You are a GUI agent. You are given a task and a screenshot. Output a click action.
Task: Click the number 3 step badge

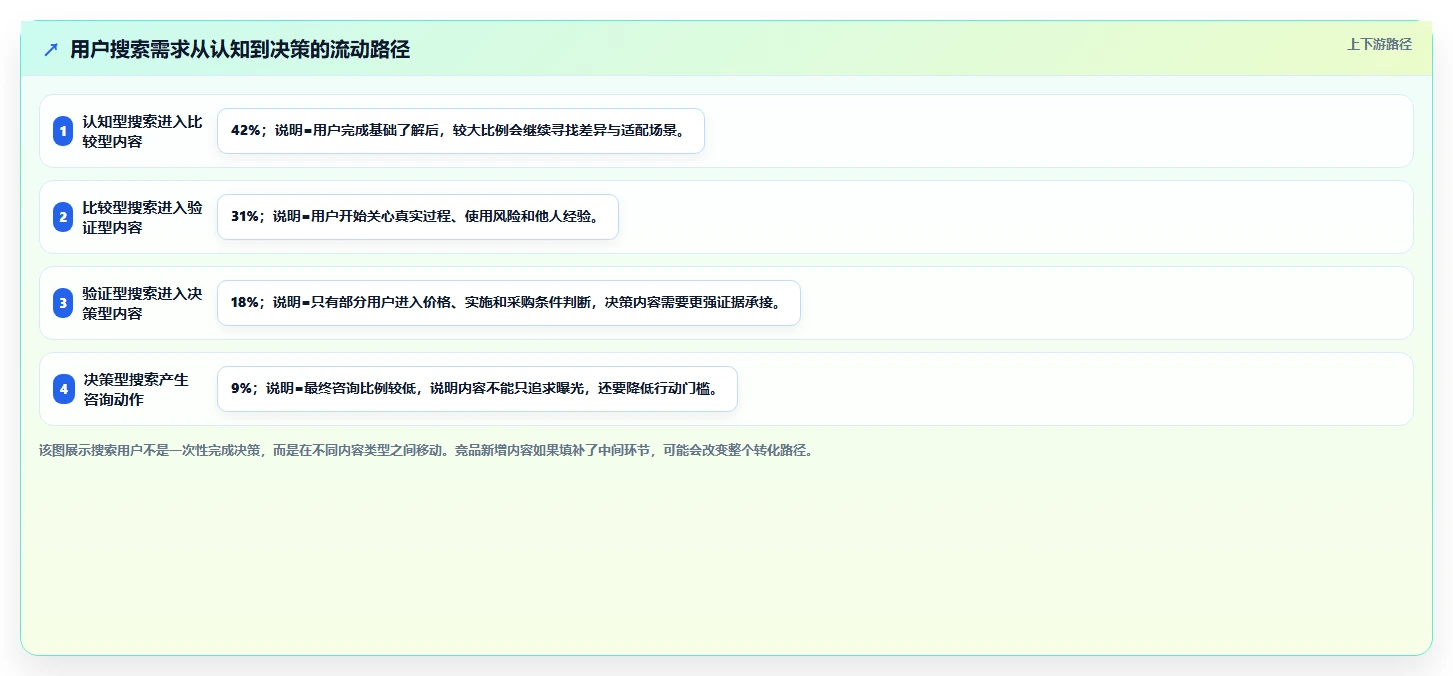(63, 303)
